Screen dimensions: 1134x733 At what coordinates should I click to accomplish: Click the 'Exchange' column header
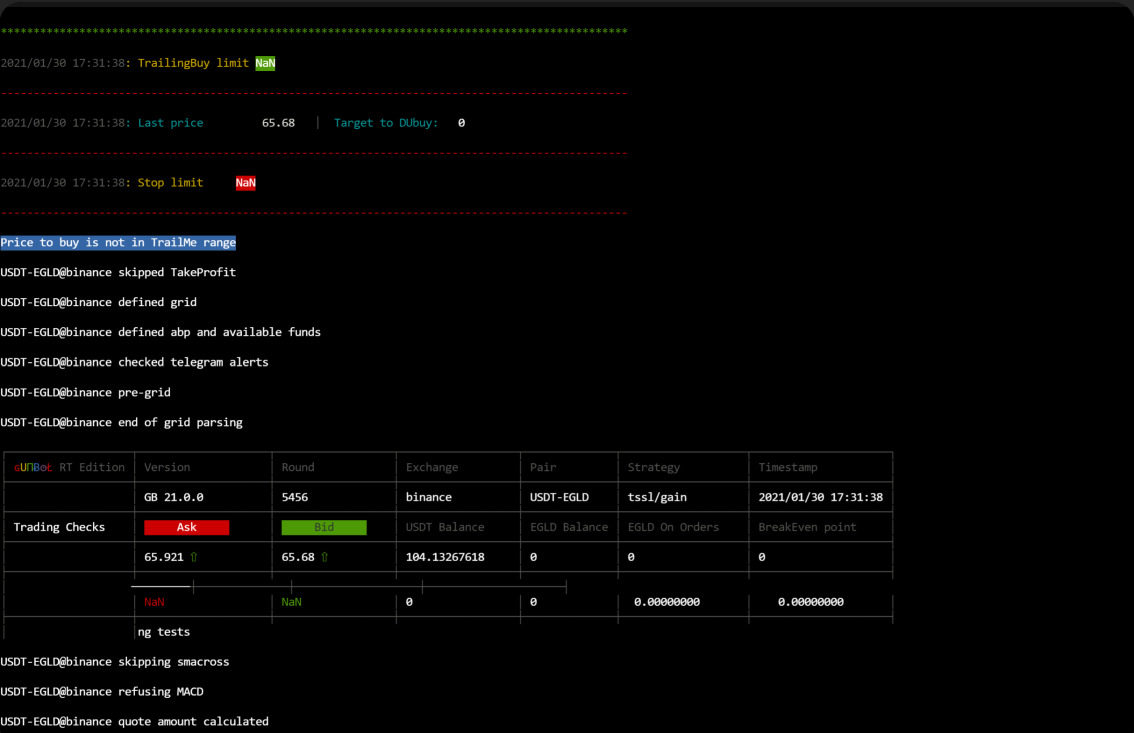tap(432, 468)
